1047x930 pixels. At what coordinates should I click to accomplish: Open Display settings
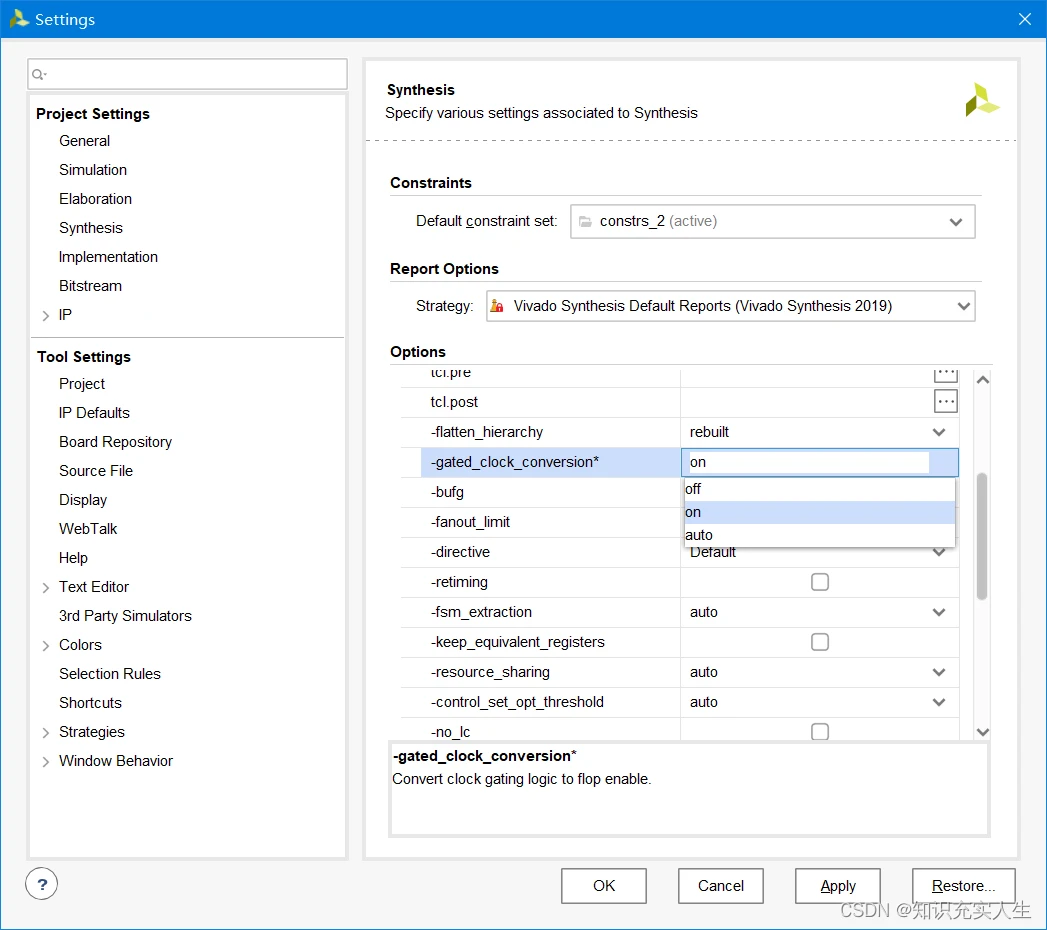(x=83, y=500)
